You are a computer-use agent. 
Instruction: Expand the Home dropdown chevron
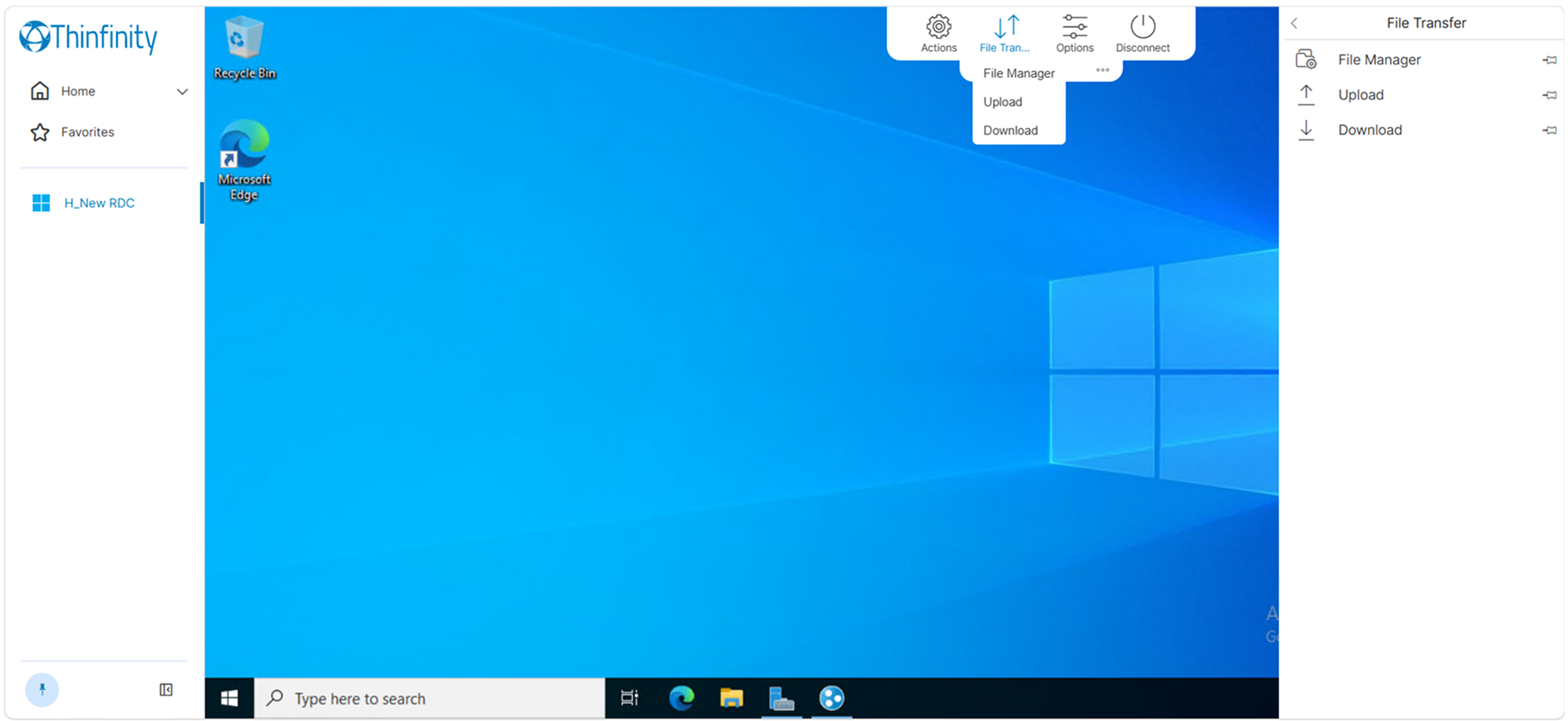(x=182, y=91)
